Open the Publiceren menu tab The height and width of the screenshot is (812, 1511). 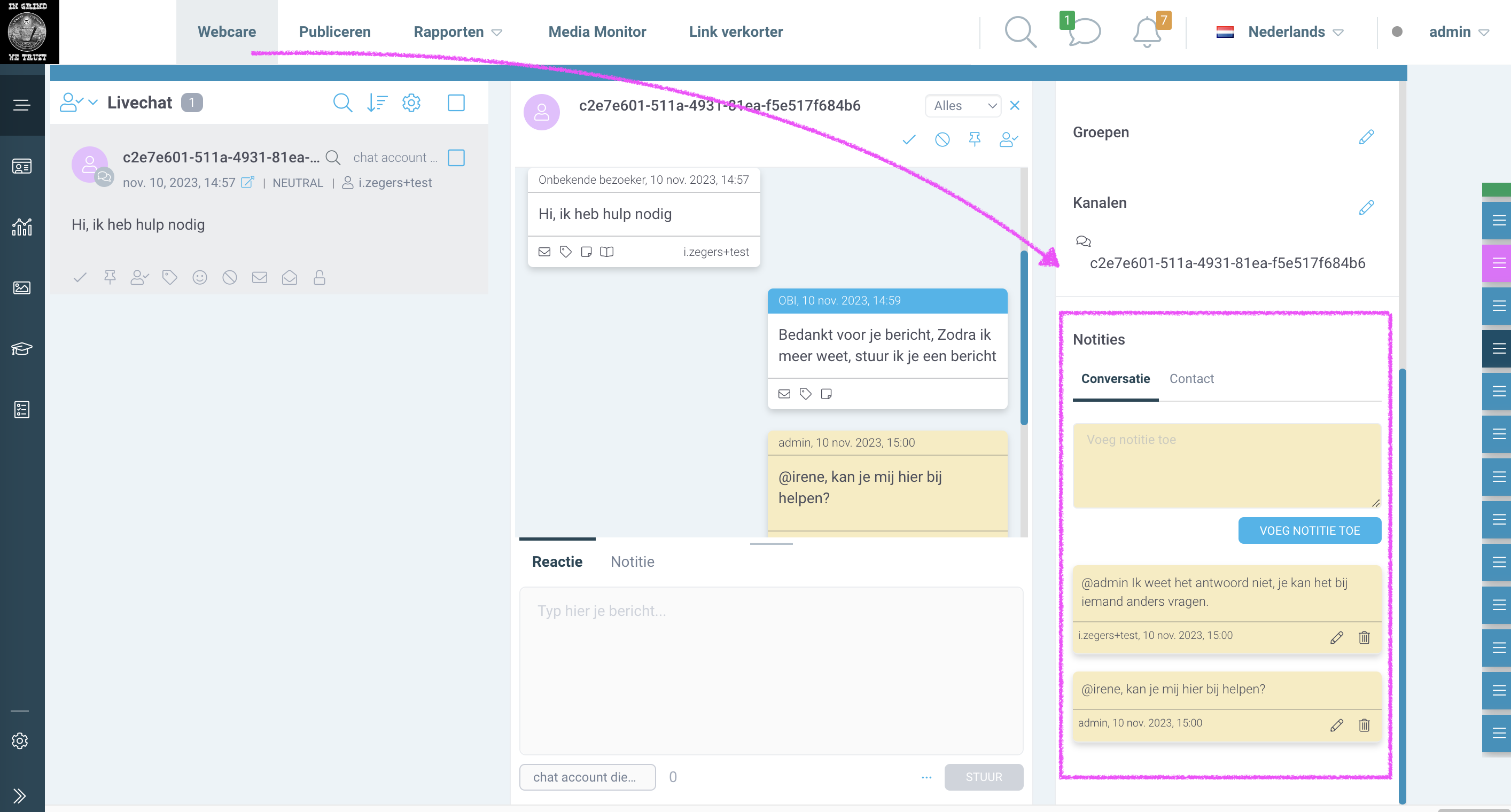pos(334,32)
